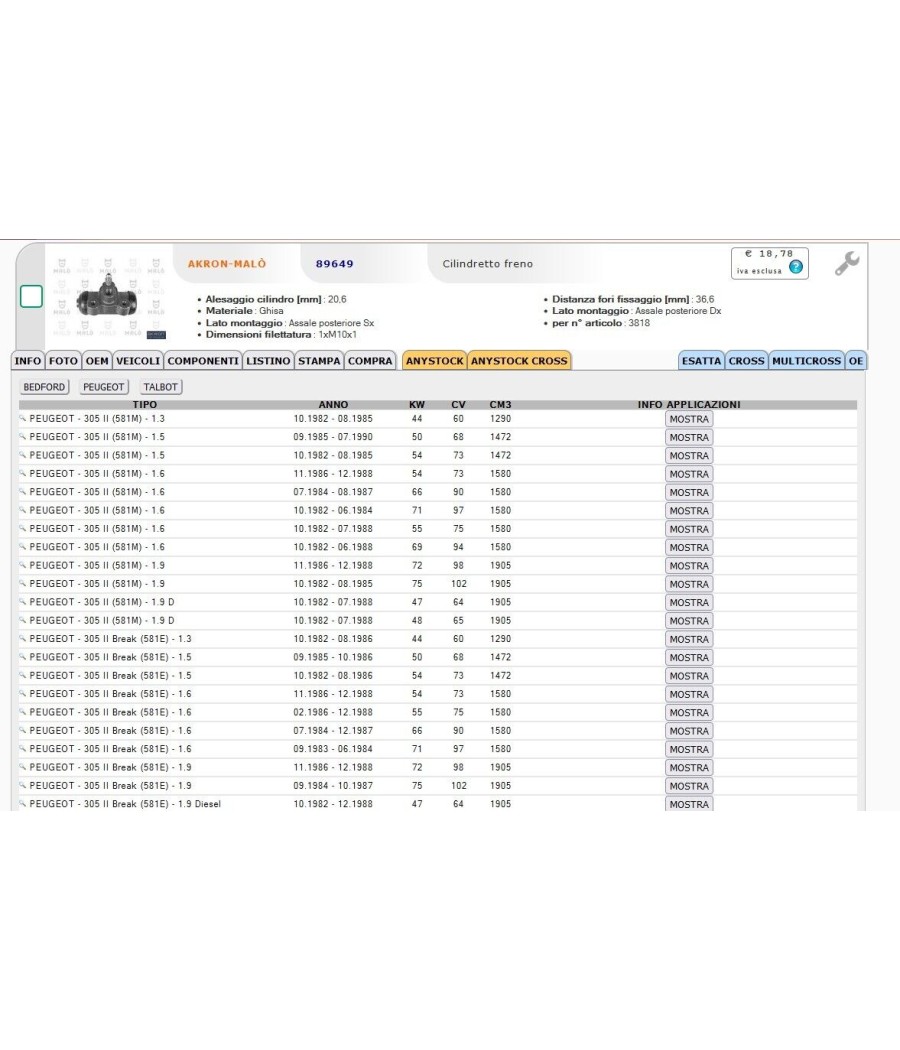Viewport: 900px width, 1050px height.
Task: Open the OEM tab
Action: [96, 360]
